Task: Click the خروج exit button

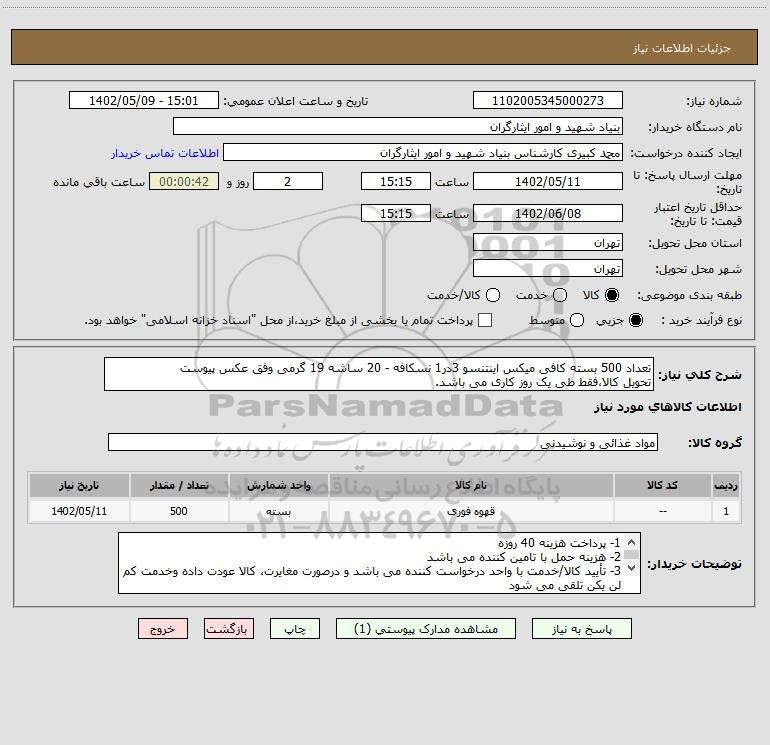Action: point(163,629)
